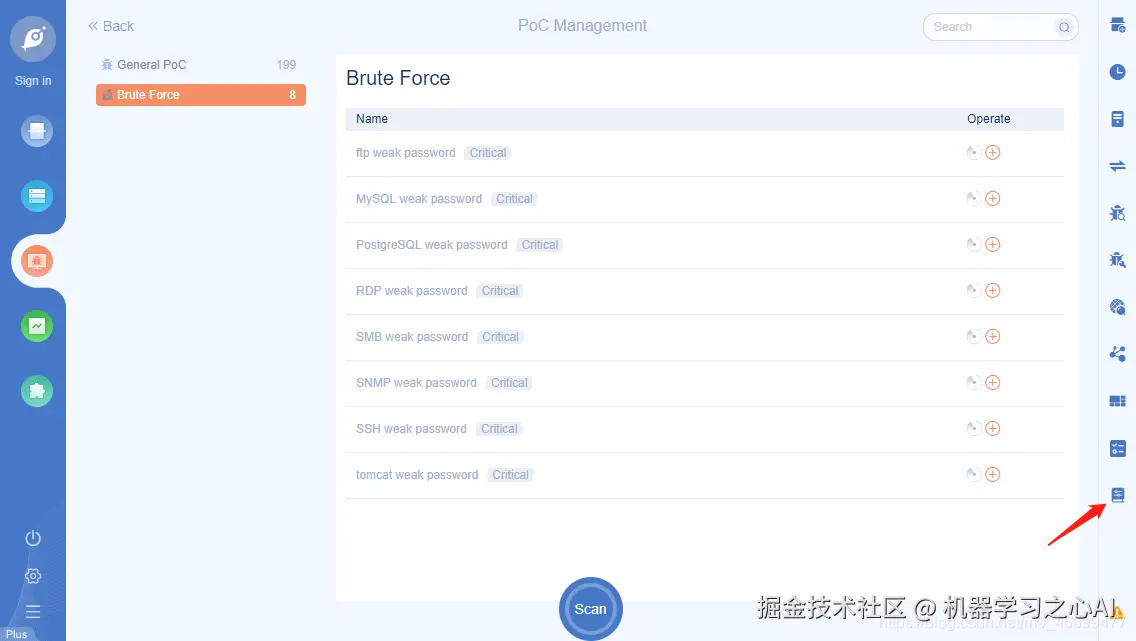Viewport: 1136px width, 641px height.
Task: Click plus icon for SMB weak password
Action: coord(993,336)
